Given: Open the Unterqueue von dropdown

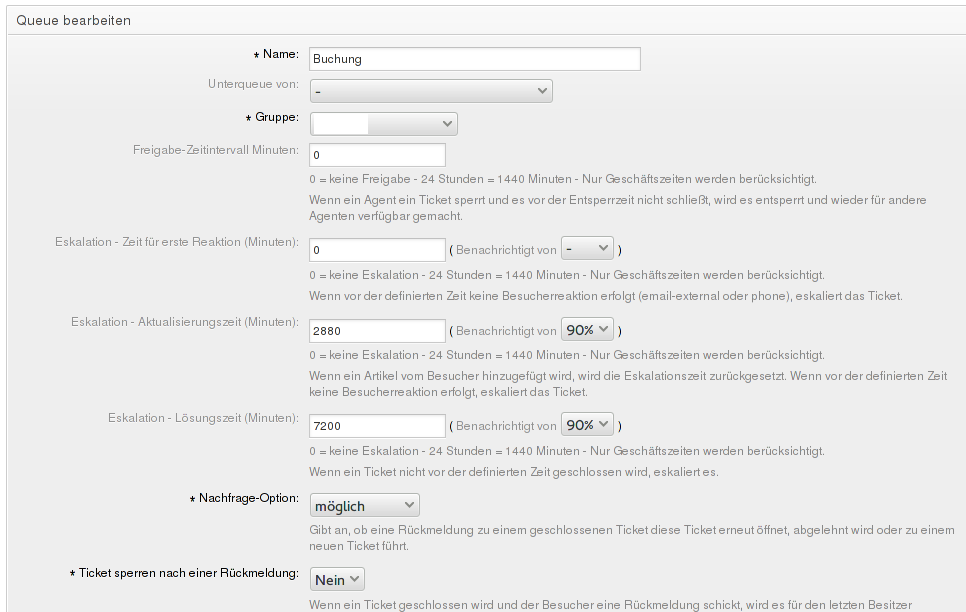Looking at the screenshot, I should click(431, 91).
